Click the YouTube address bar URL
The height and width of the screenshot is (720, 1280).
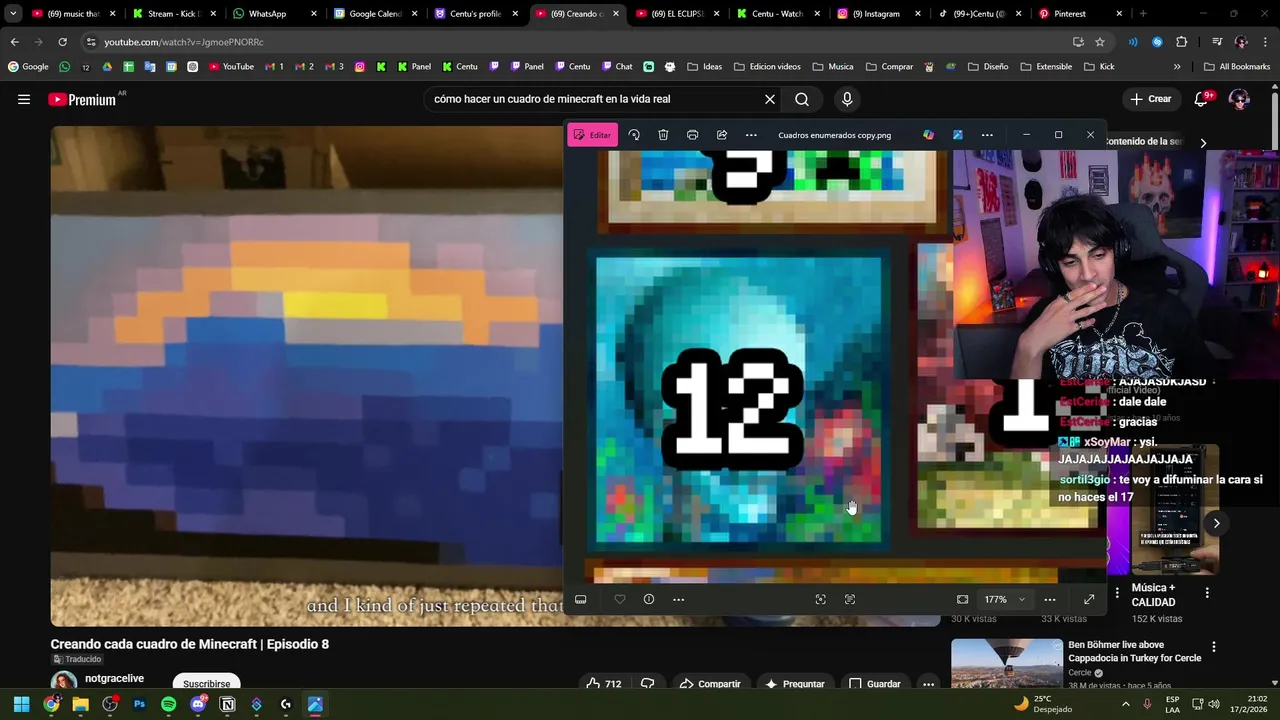184,42
